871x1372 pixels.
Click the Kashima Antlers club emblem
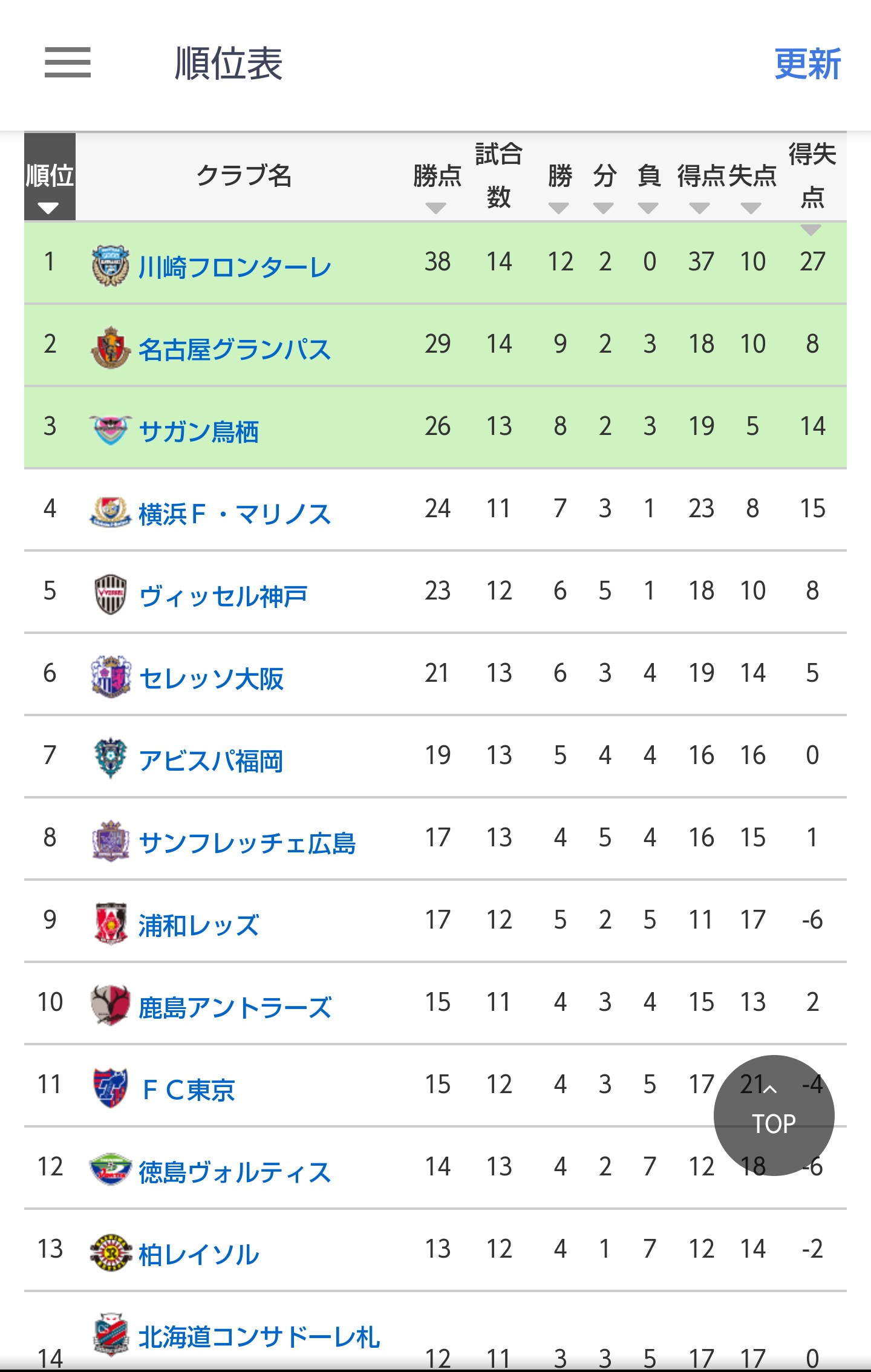pos(110,1006)
